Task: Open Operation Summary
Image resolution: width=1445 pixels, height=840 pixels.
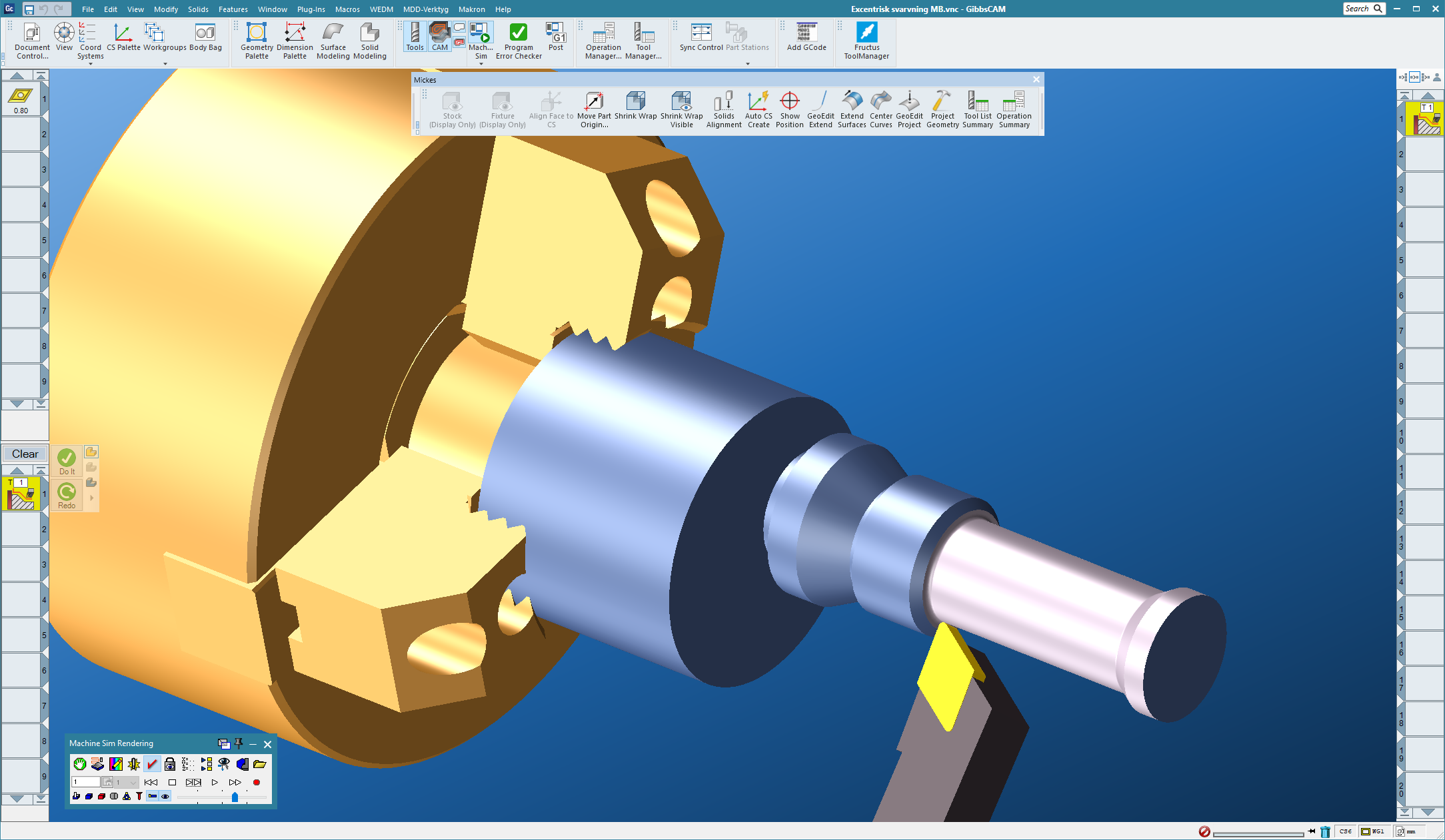Action: pos(1014,110)
